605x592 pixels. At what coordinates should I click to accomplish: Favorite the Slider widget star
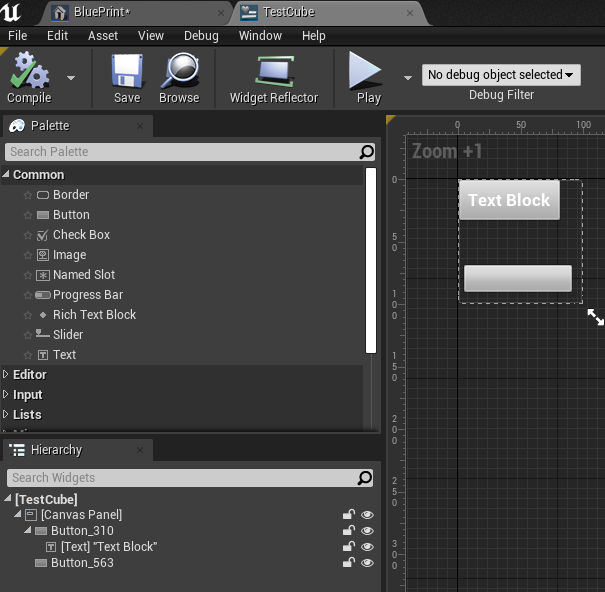tap(27, 335)
